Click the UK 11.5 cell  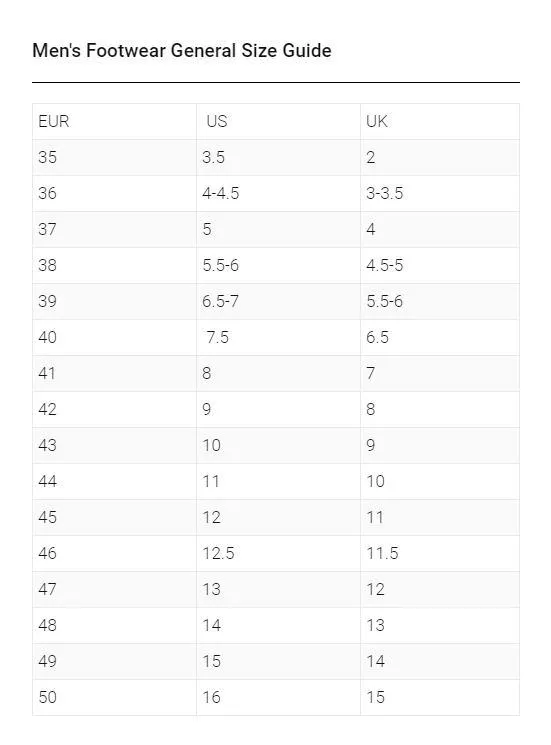[440, 553]
